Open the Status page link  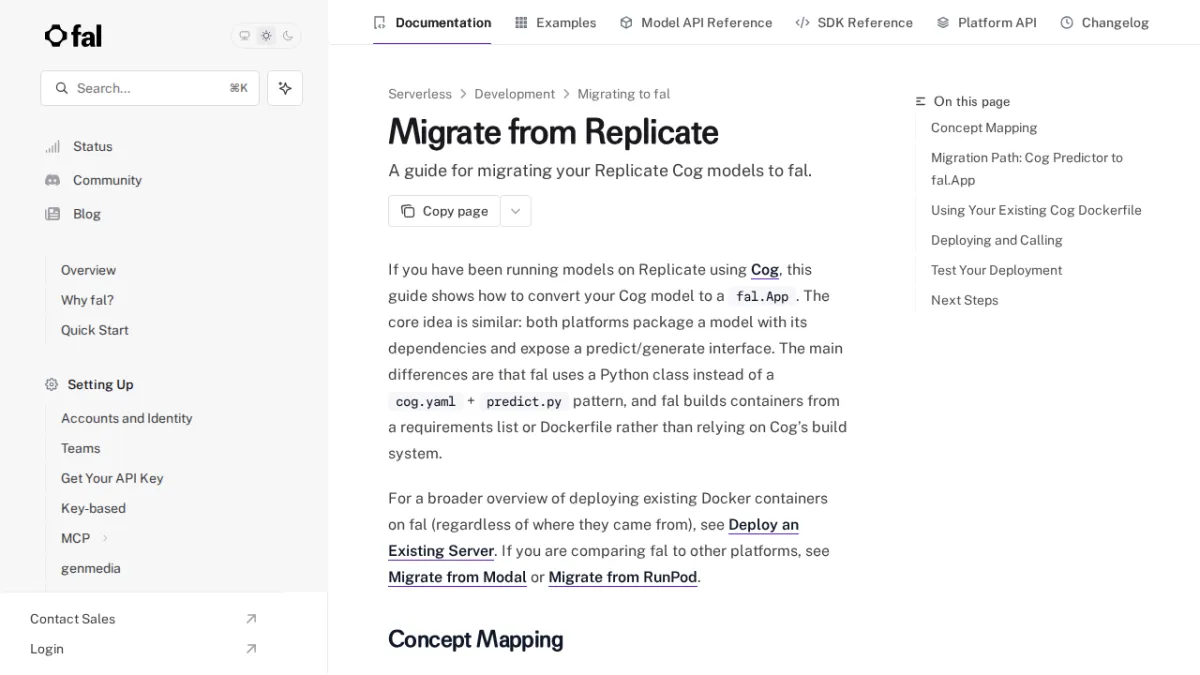(x=93, y=146)
